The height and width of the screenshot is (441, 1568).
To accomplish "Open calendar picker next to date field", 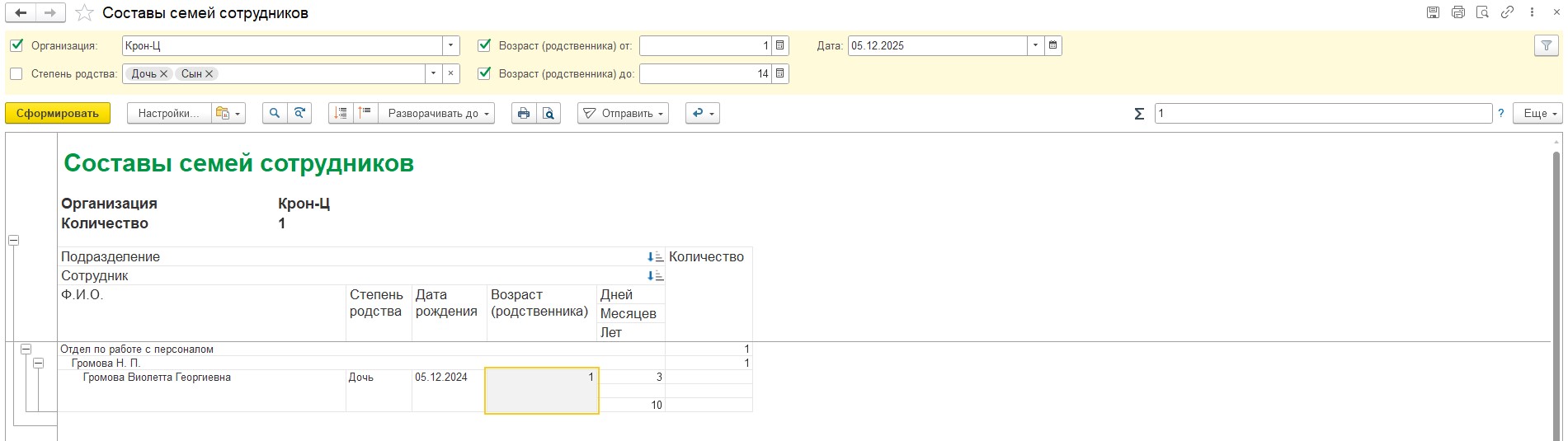I will coord(1052,46).
